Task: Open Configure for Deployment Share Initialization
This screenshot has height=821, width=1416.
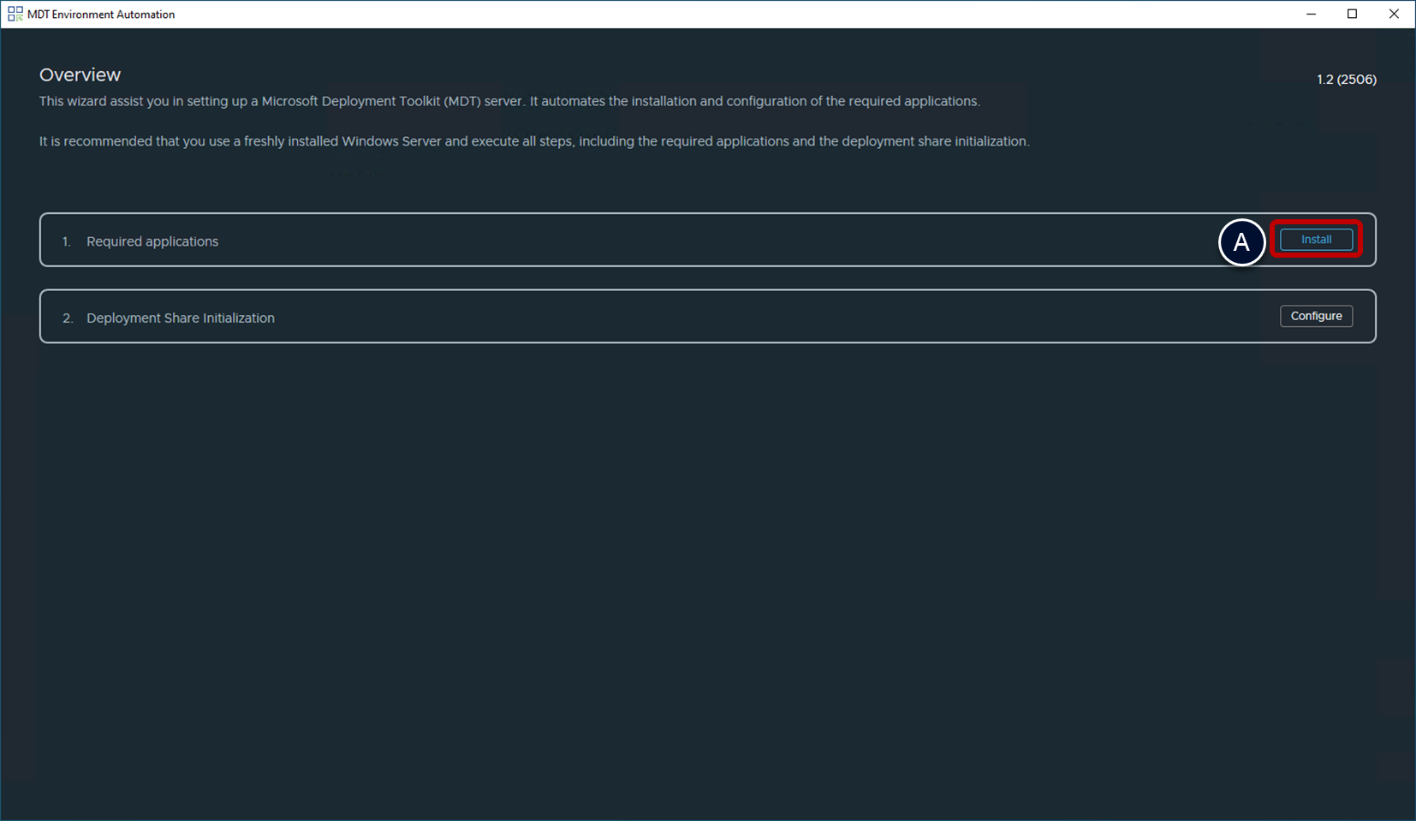Action: point(1316,316)
